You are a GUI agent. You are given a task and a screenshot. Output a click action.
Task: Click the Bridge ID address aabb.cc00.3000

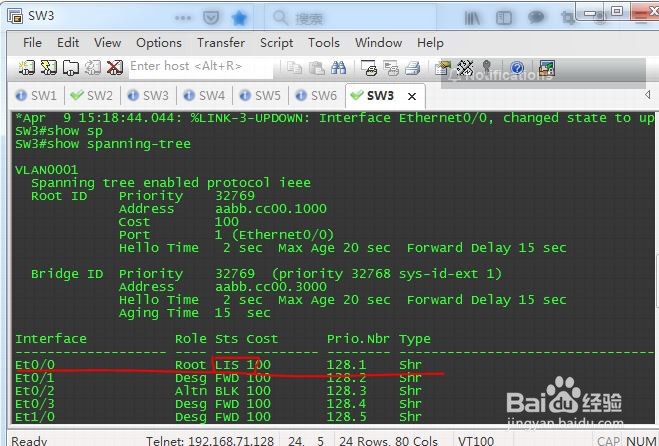coord(271,287)
